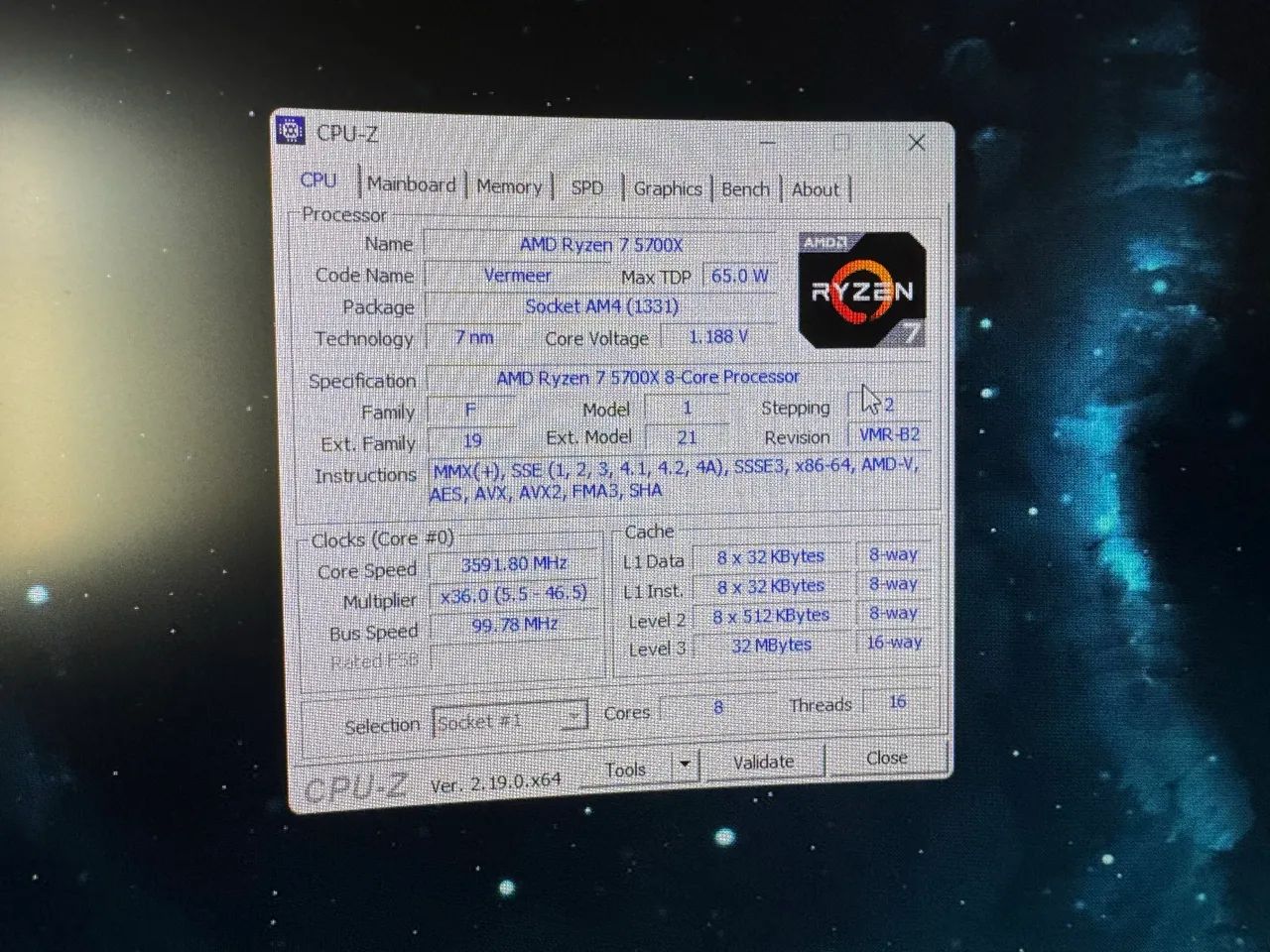Screen dimensions: 1270x952
Task: Go to the SPD tab
Action: pos(586,187)
